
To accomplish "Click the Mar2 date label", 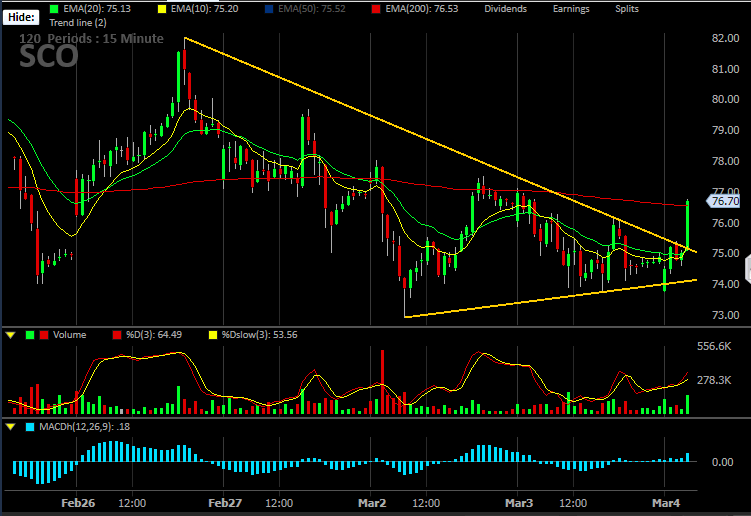I will [x=372, y=503].
